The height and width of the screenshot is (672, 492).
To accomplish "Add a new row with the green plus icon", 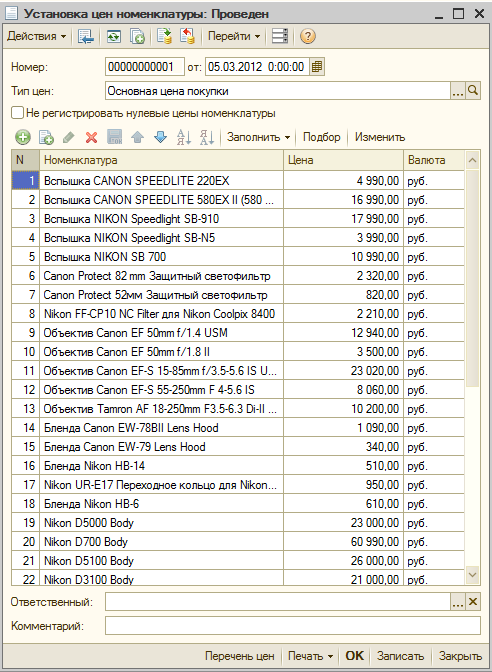I will (23, 138).
